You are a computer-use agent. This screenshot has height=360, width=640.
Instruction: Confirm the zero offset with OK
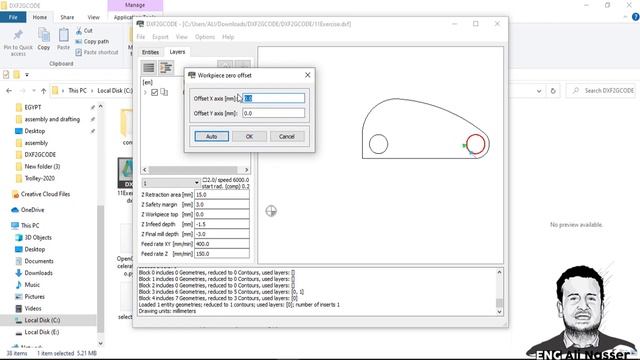[x=249, y=136]
